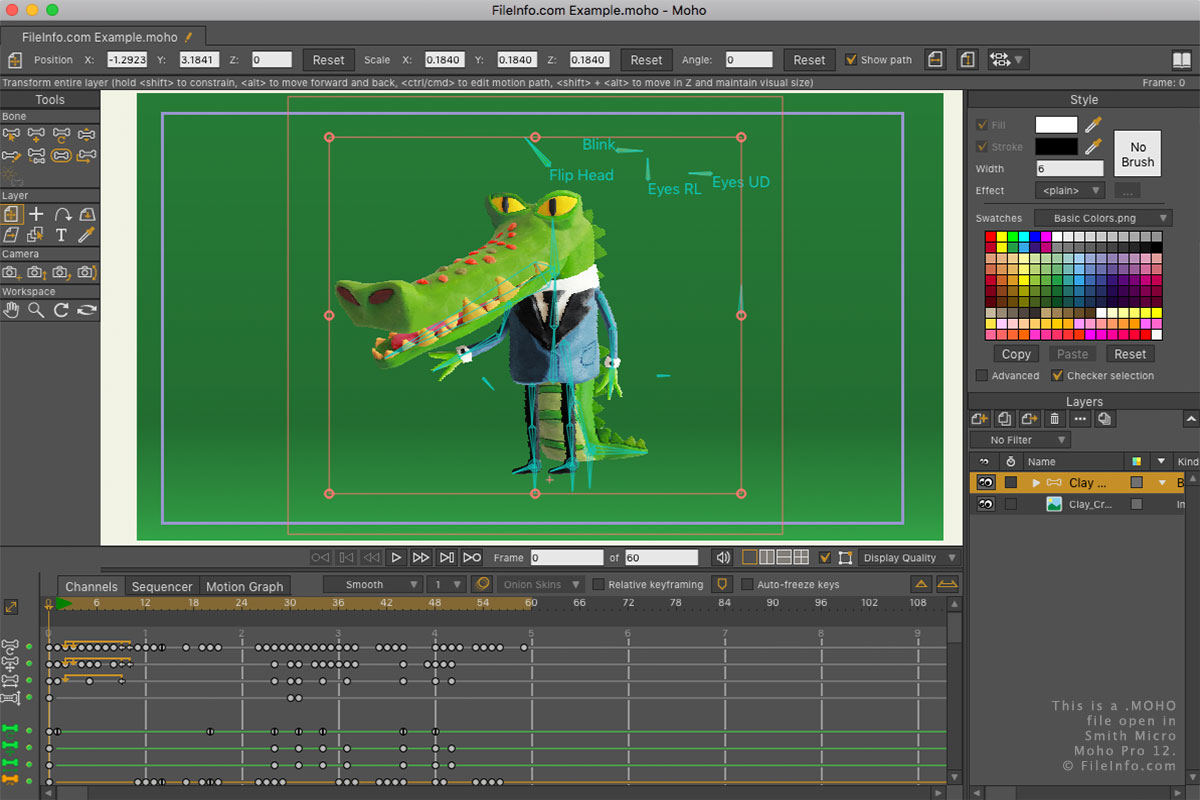1200x800 pixels.
Task: Enable Relative keyframing checkbox
Action: (x=599, y=584)
